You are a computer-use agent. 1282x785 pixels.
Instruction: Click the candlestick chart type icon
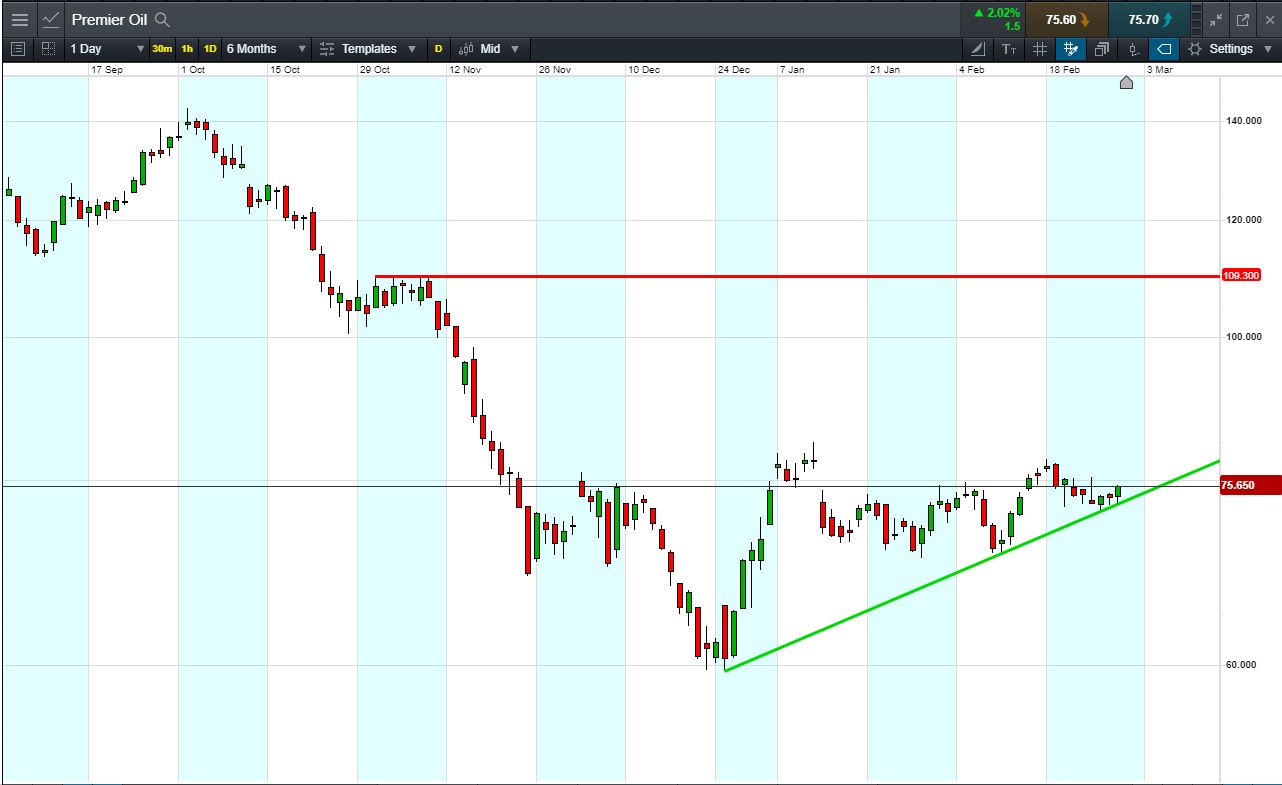point(467,48)
